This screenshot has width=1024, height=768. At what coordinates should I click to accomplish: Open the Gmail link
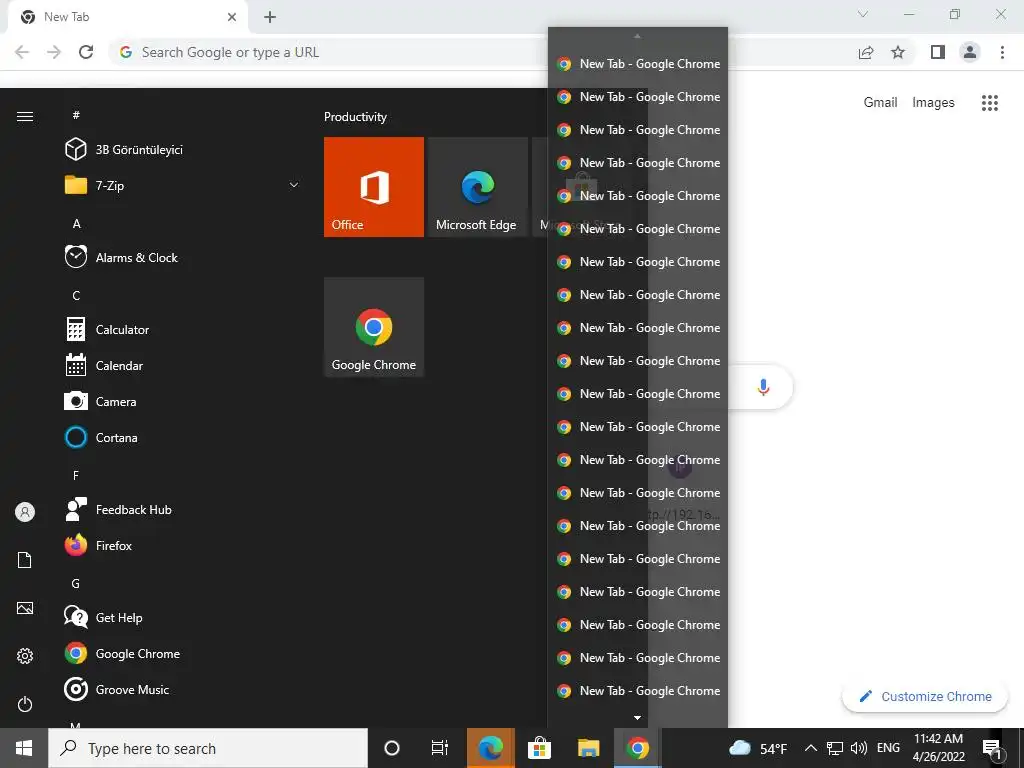(x=880, y=103)
